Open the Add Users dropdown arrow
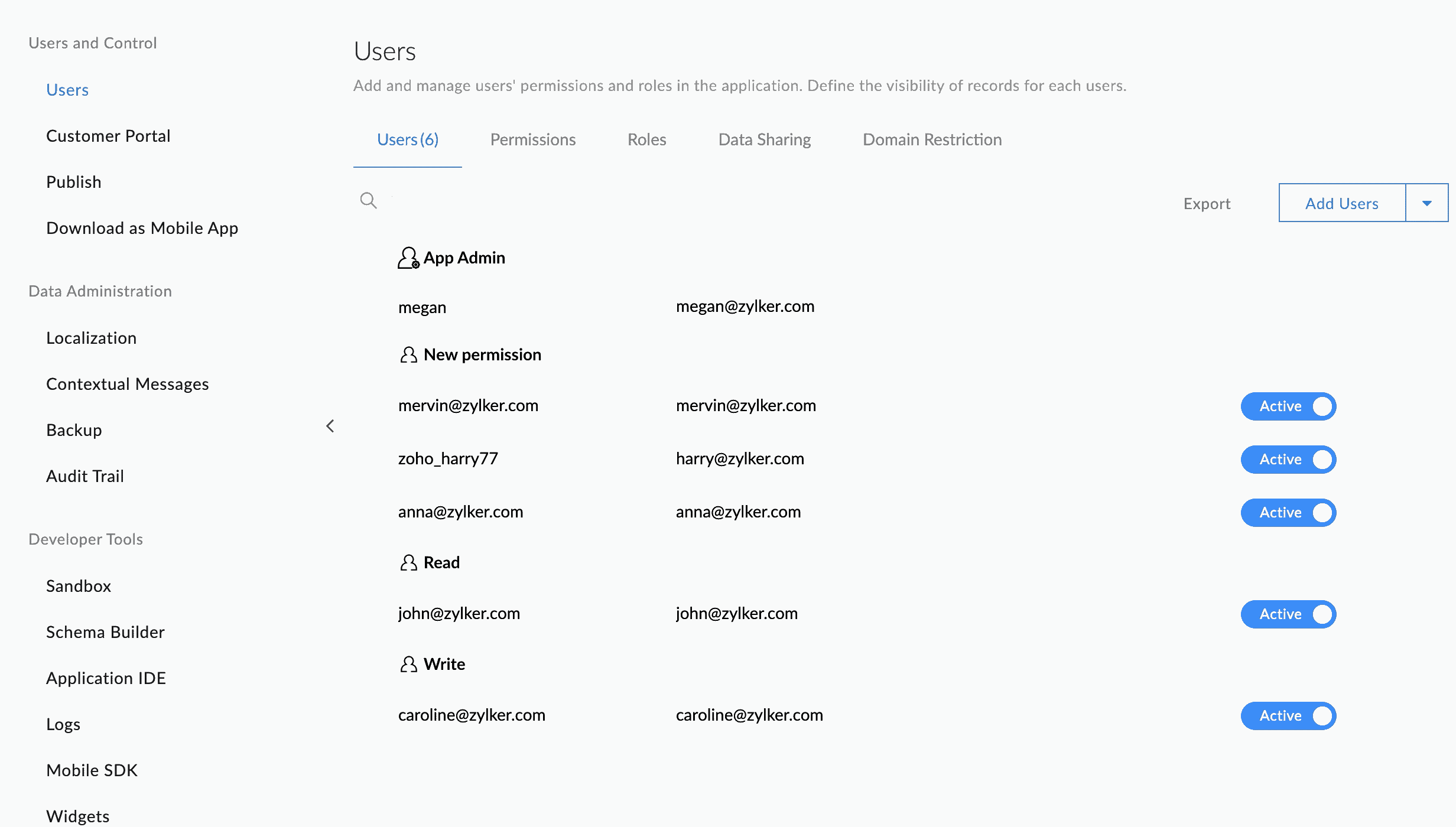1456x827 pixels. coord(1426,203)
